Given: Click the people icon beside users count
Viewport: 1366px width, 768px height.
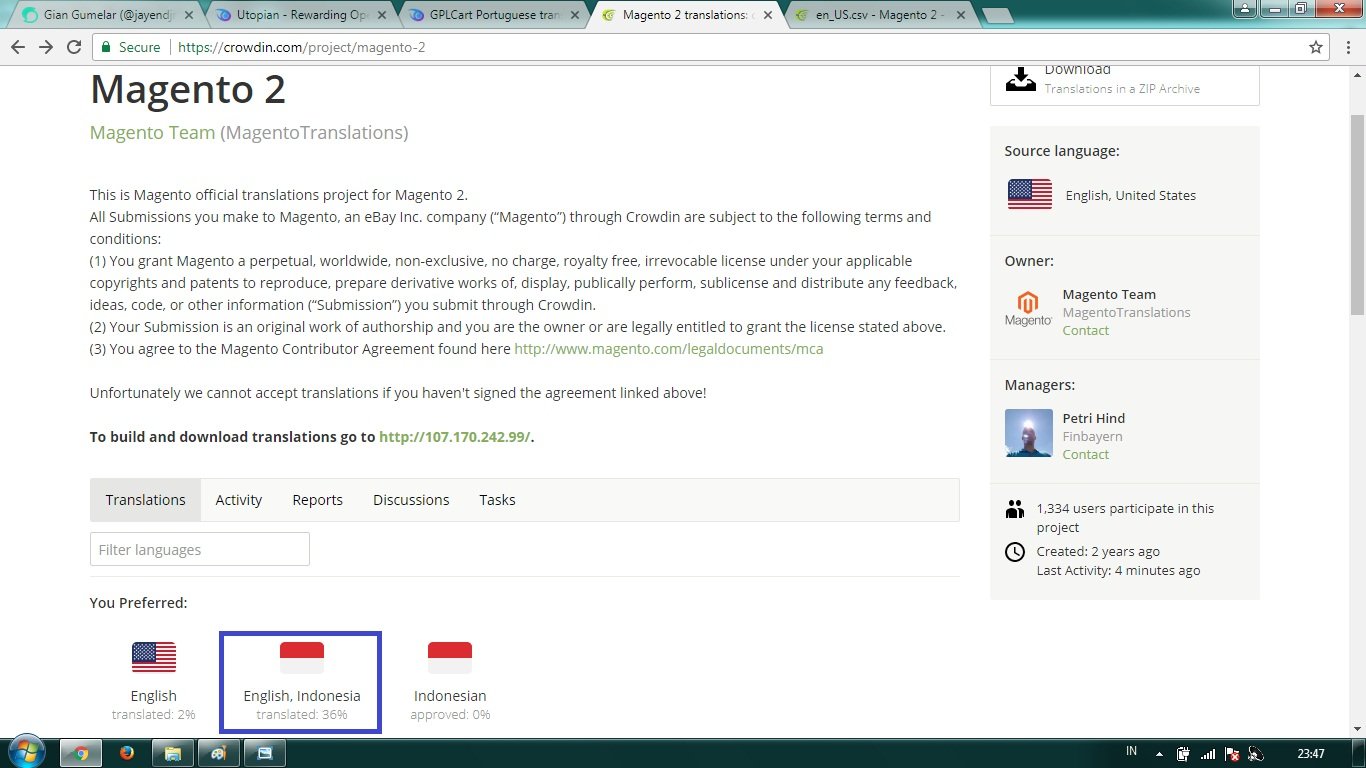Looking at the screenshot, I should click(1015, 509).
